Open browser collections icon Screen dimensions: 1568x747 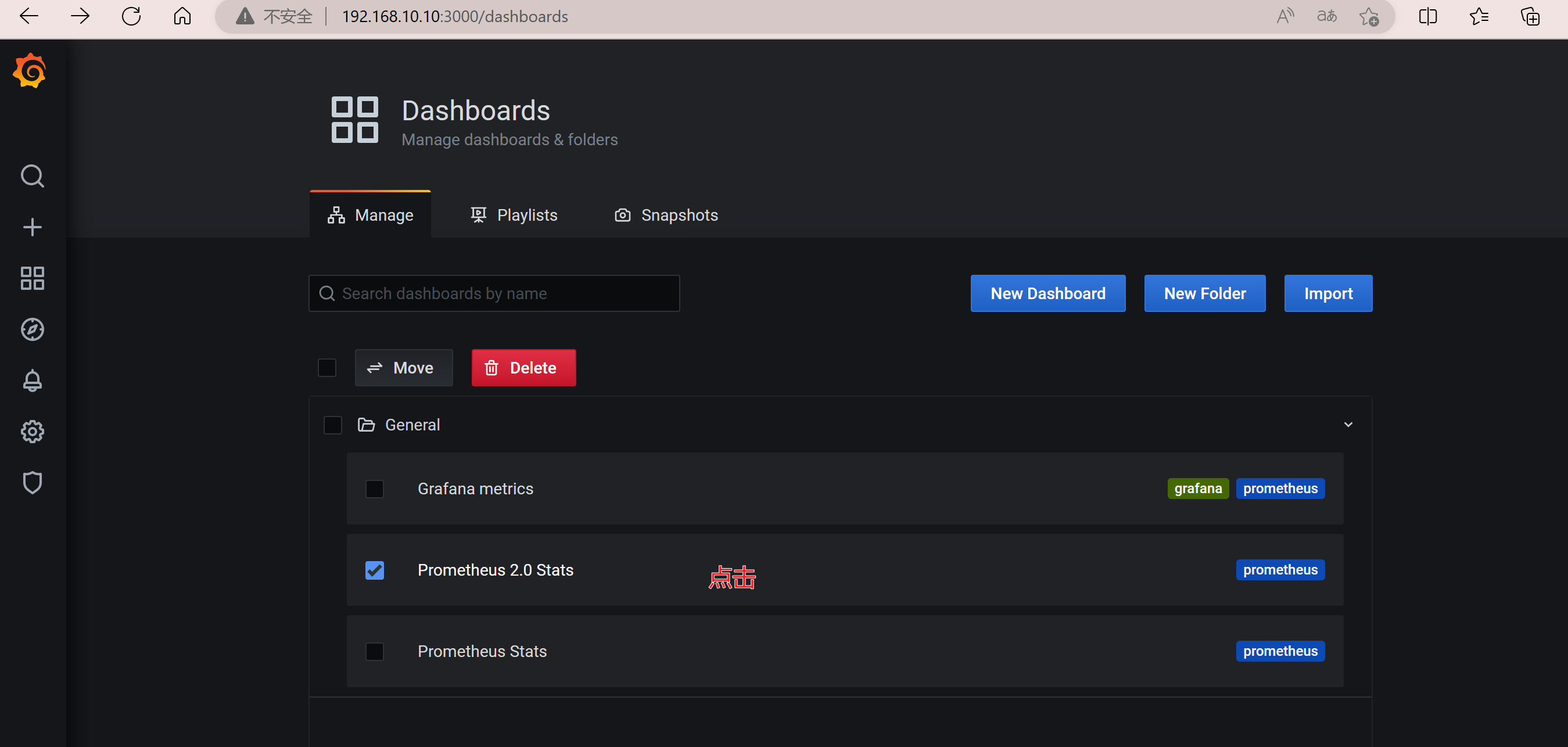(1530, 16)
